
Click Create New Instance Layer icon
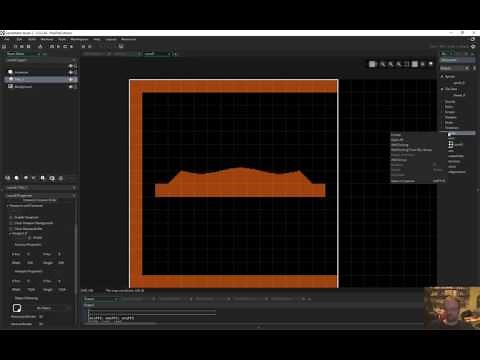[16, 178]
